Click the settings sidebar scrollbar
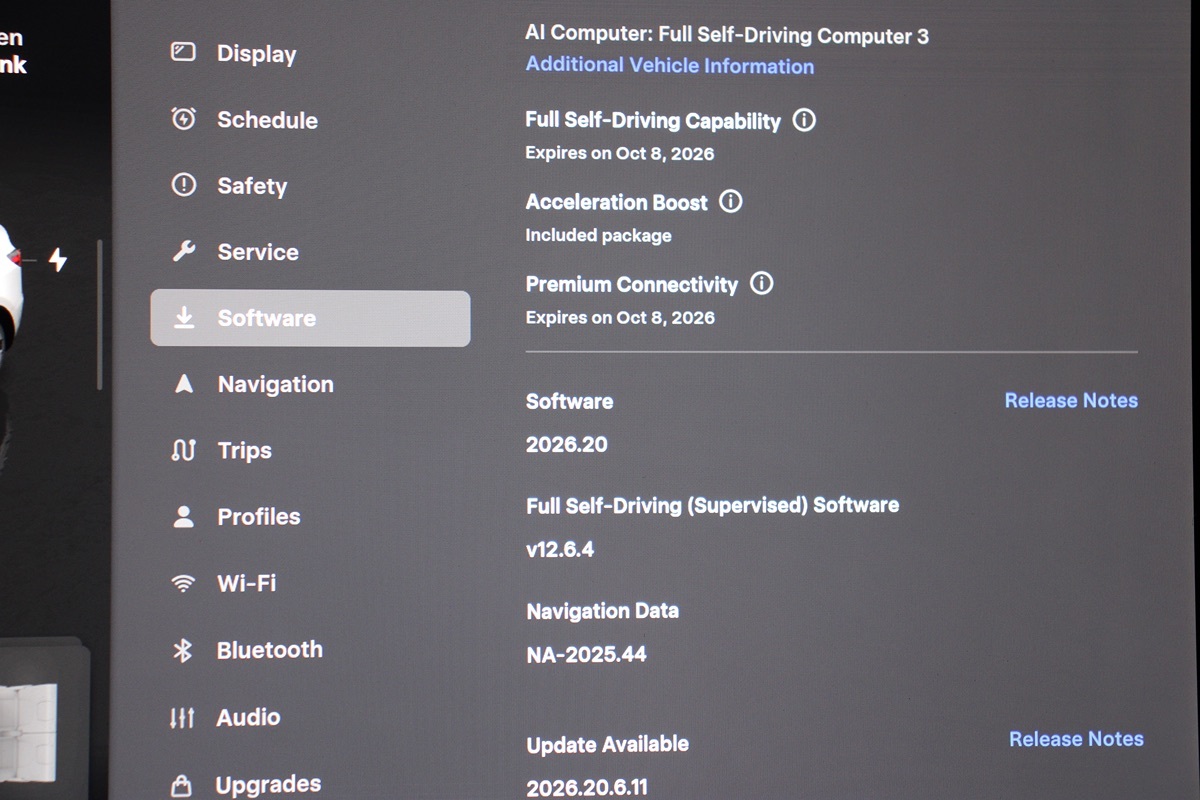 (x=99, y=314)
